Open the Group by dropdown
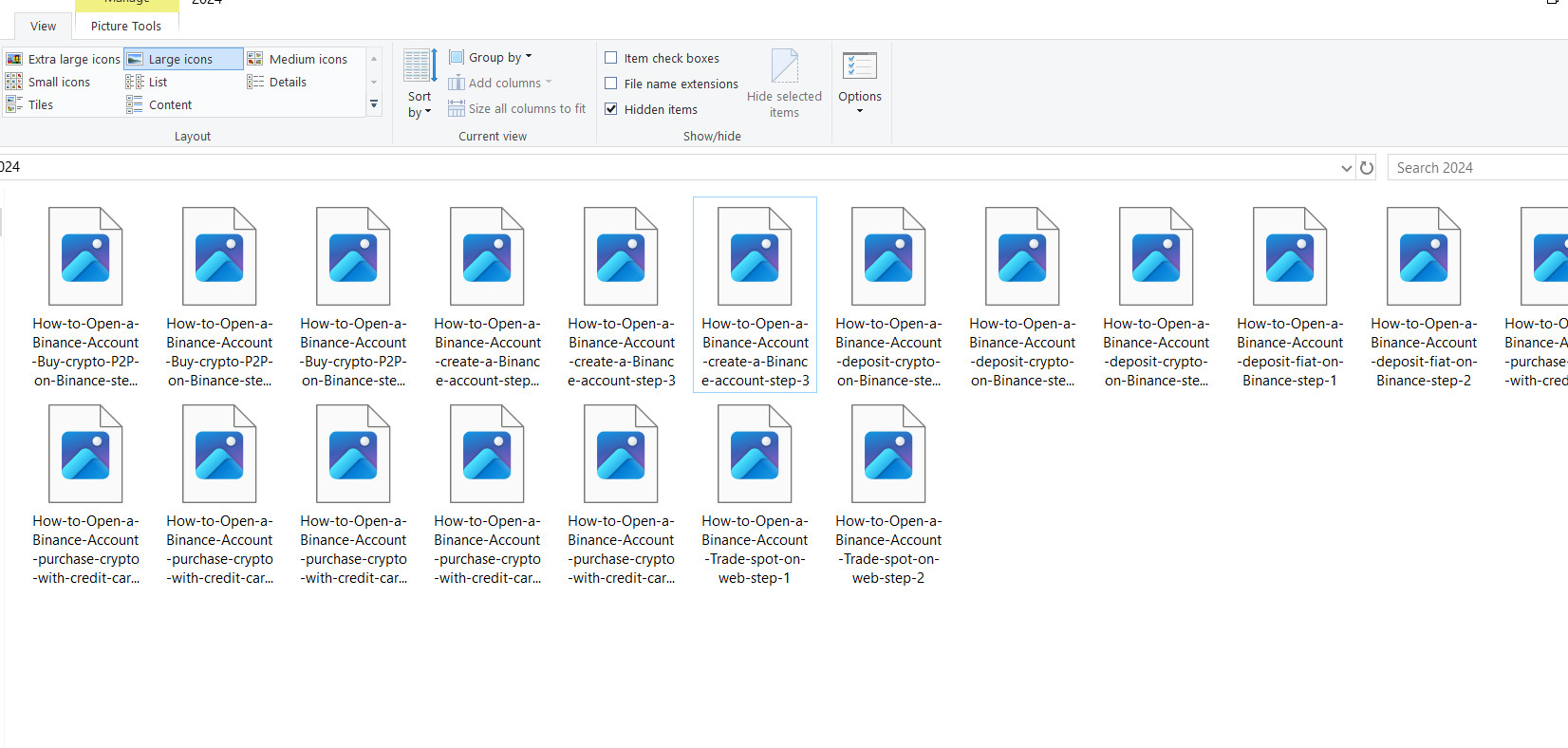 (x=491, y=57)
